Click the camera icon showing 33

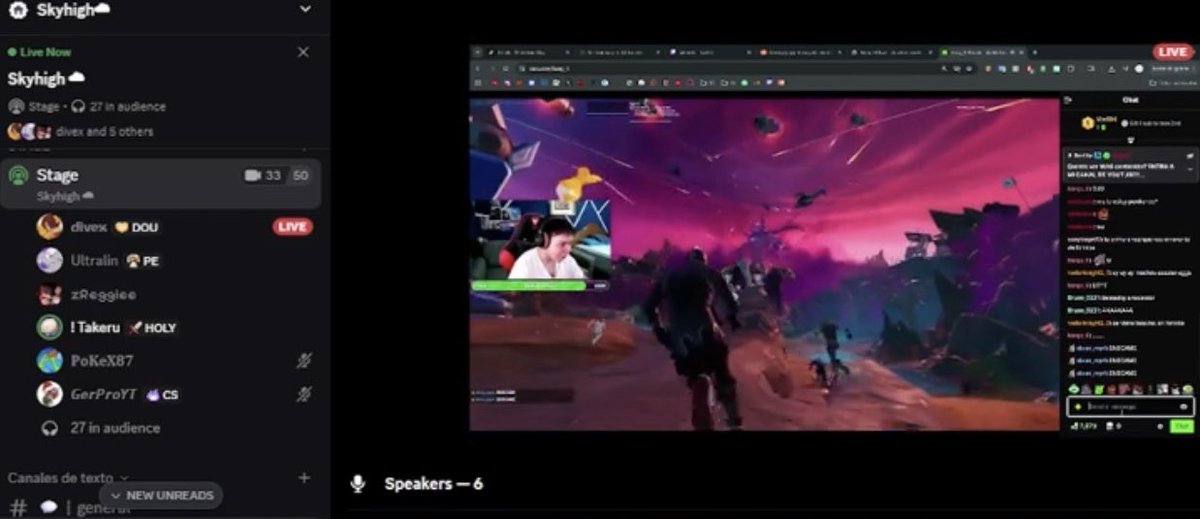pyautogui.click(x=252, y=175)
